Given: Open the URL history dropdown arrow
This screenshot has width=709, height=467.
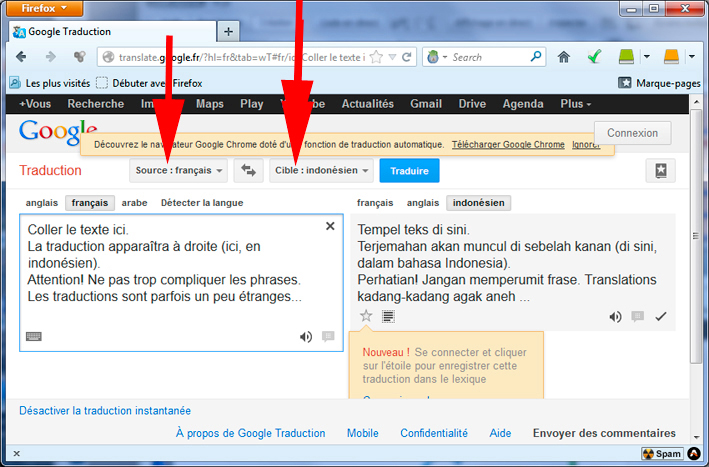Looking at the screenshot, I should (x=392, y=57).
